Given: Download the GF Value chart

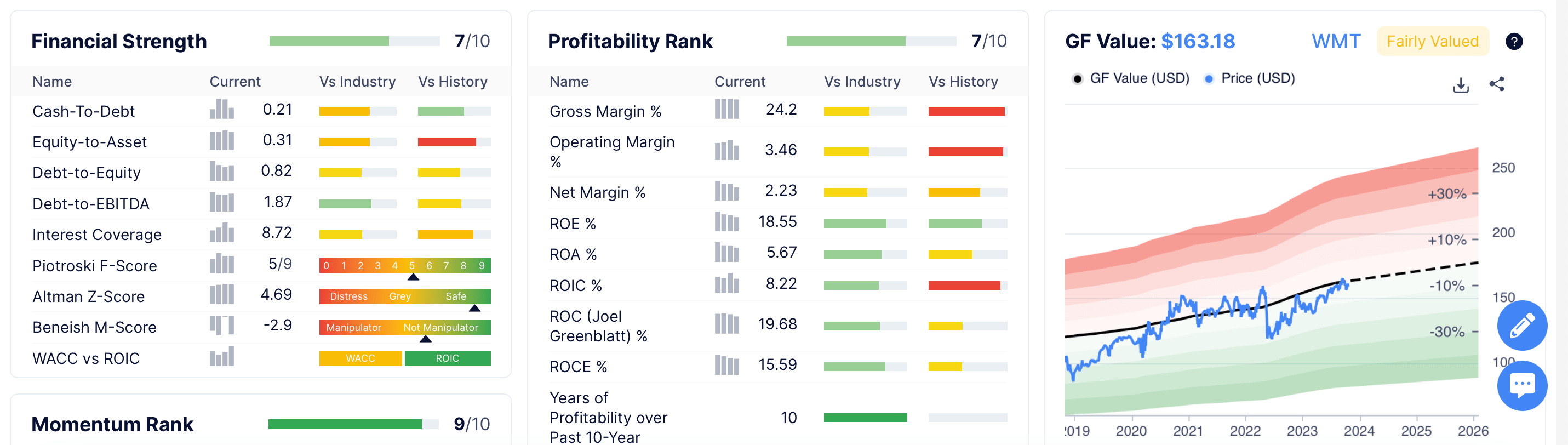Looking at the screenshot, I should click(x=1460, y=84).
